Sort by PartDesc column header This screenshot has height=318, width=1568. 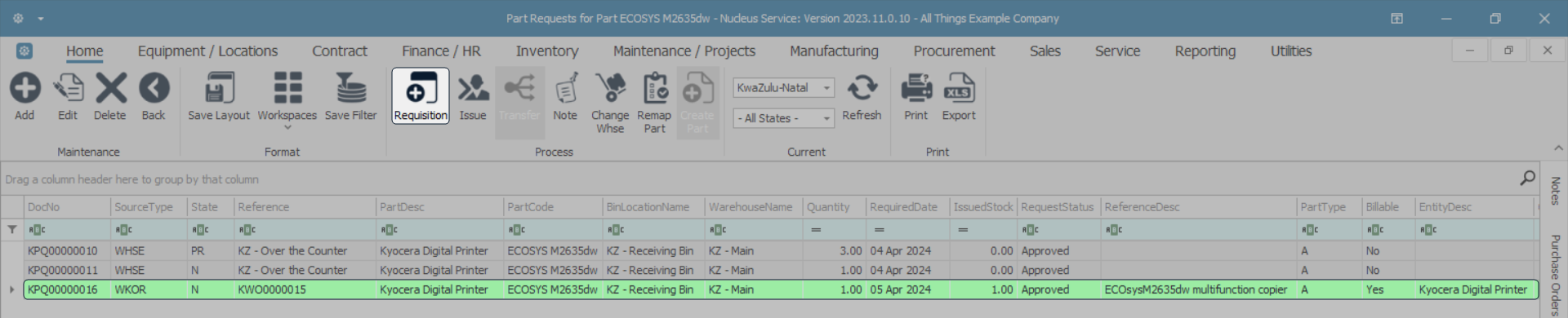[439, 207]
